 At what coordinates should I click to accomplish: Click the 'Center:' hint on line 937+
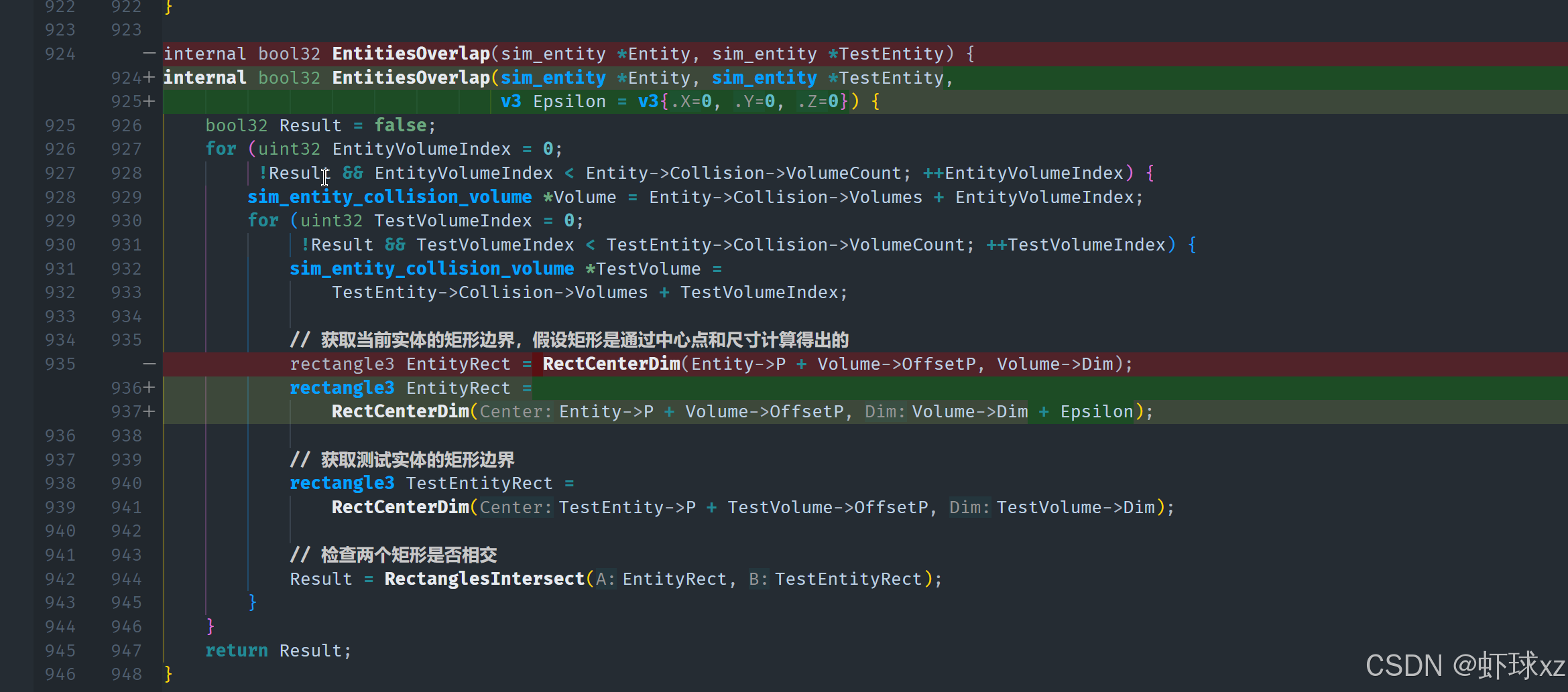tap(516, 411)
